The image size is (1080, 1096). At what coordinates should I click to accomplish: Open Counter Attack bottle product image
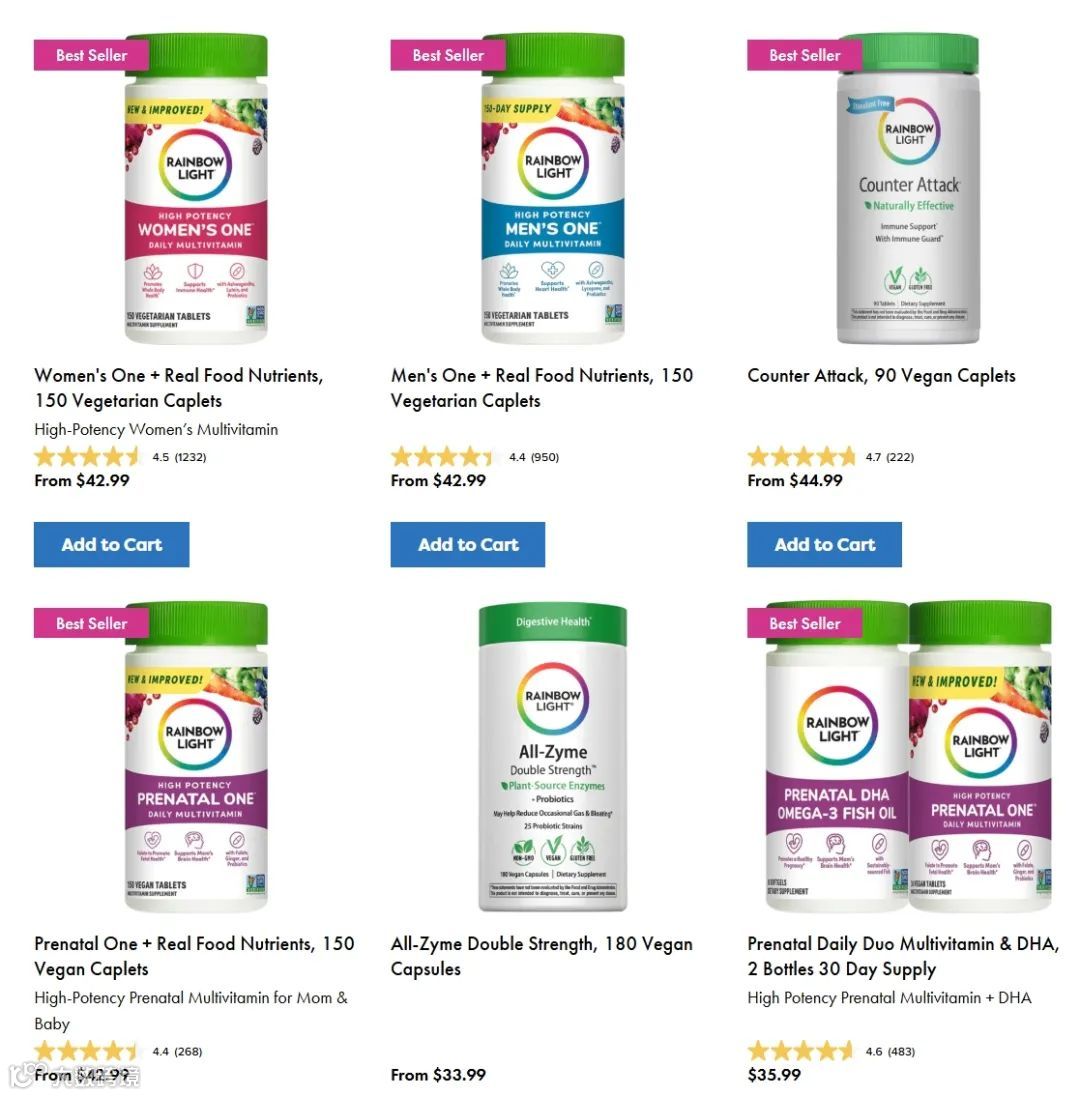click(x=909, y=189)
